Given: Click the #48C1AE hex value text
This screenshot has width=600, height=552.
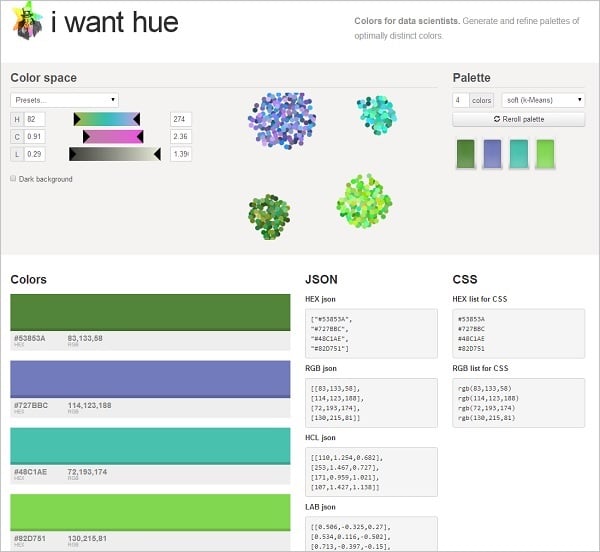Looking at the screenshot, I should 31,472.
